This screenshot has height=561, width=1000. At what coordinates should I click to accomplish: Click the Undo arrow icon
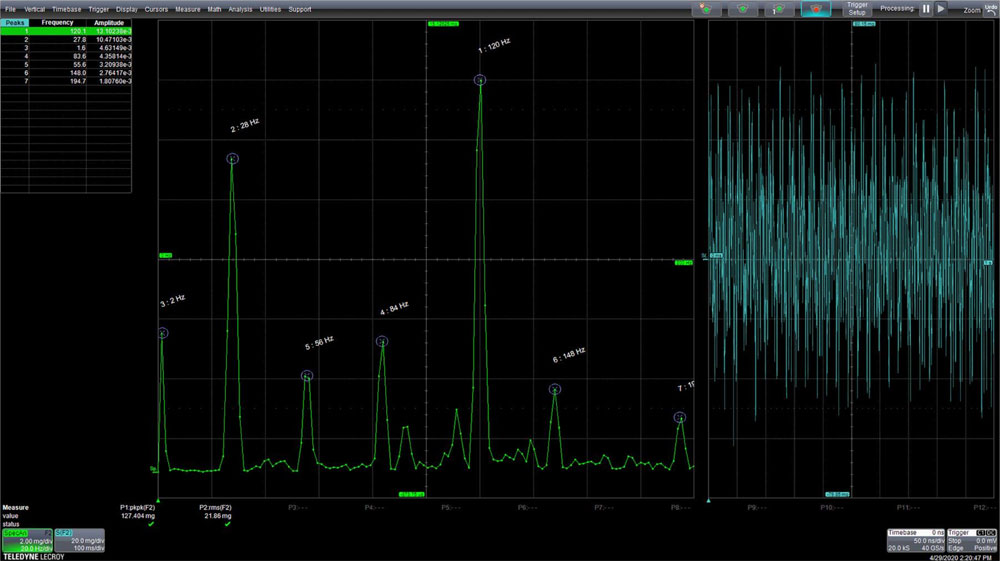(x=990, y=7)
